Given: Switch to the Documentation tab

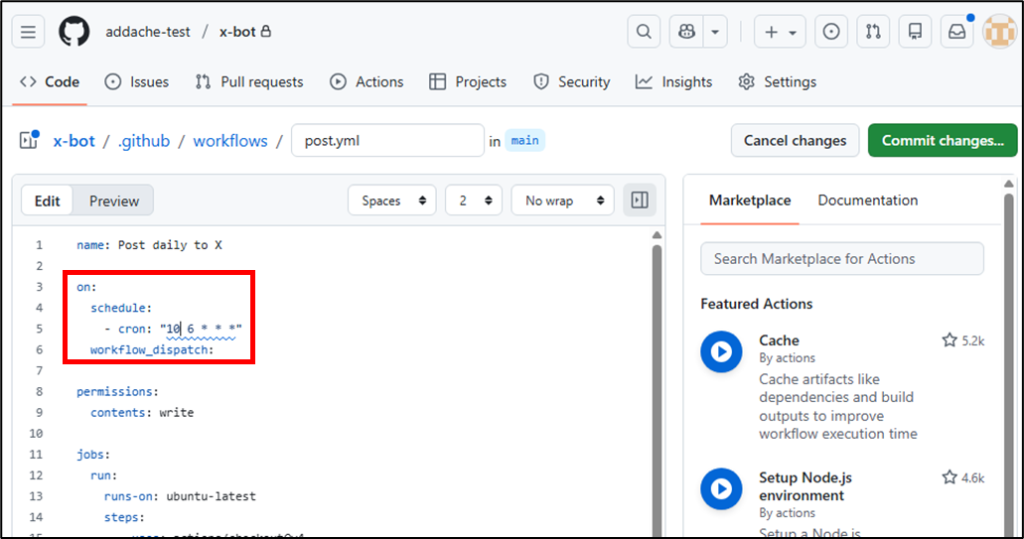Looking at the screenshot, I should [x=867, y=200].
